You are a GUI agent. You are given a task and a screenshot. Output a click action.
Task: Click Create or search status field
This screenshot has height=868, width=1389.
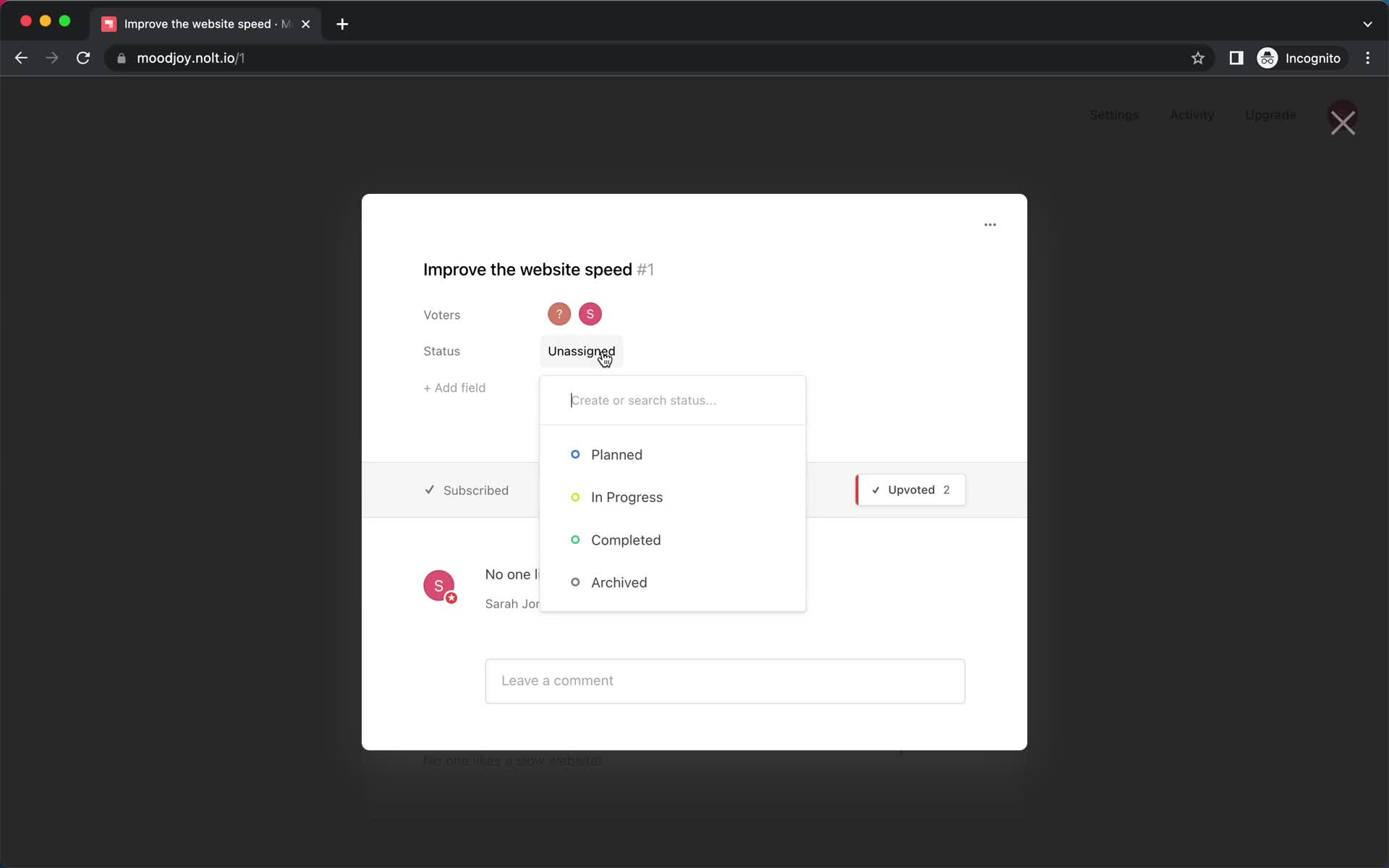pos(674,400)
